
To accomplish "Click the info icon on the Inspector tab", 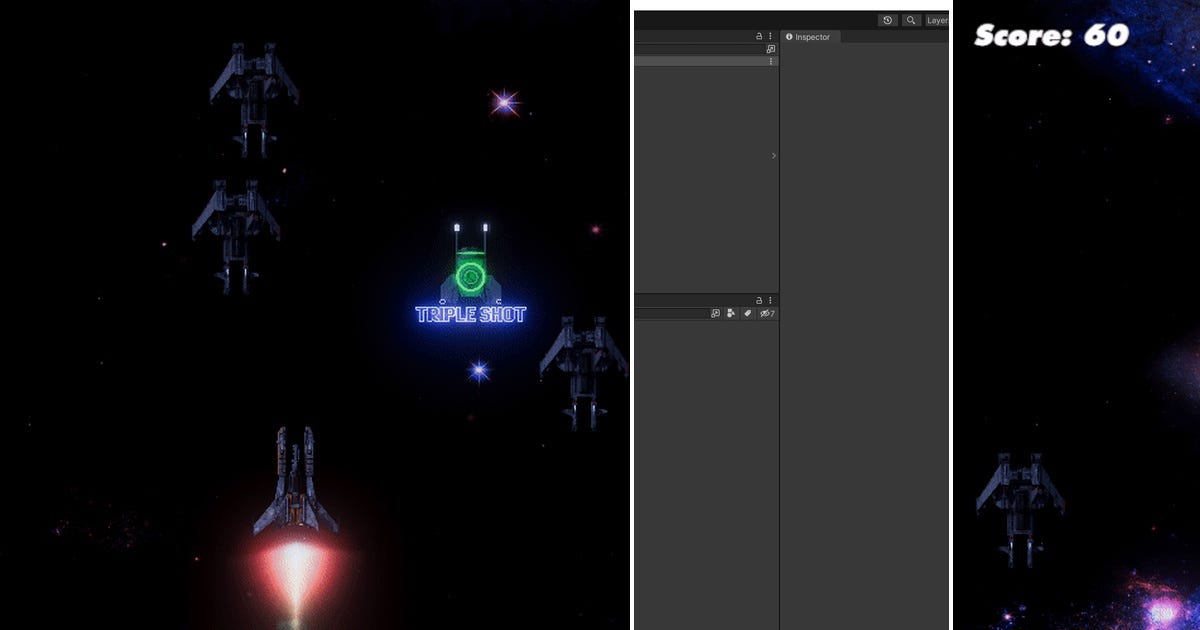I will pyautogui.click(x=791, y=37).
